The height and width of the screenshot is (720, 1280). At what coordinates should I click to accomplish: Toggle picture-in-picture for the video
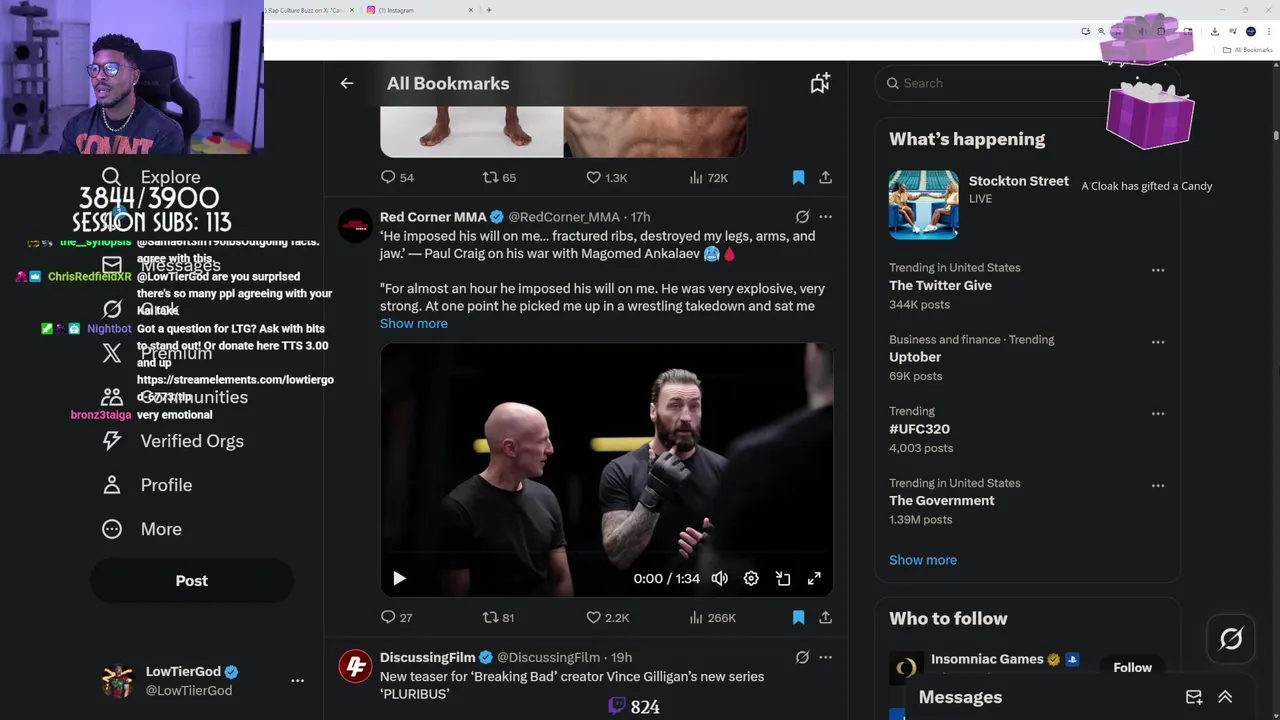(x=783, y=578)
